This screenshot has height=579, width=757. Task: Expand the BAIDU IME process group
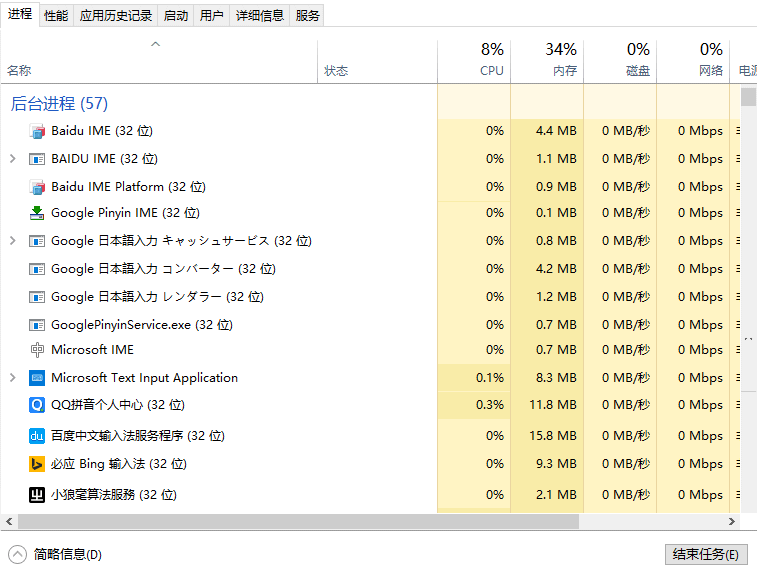[13, 159]
